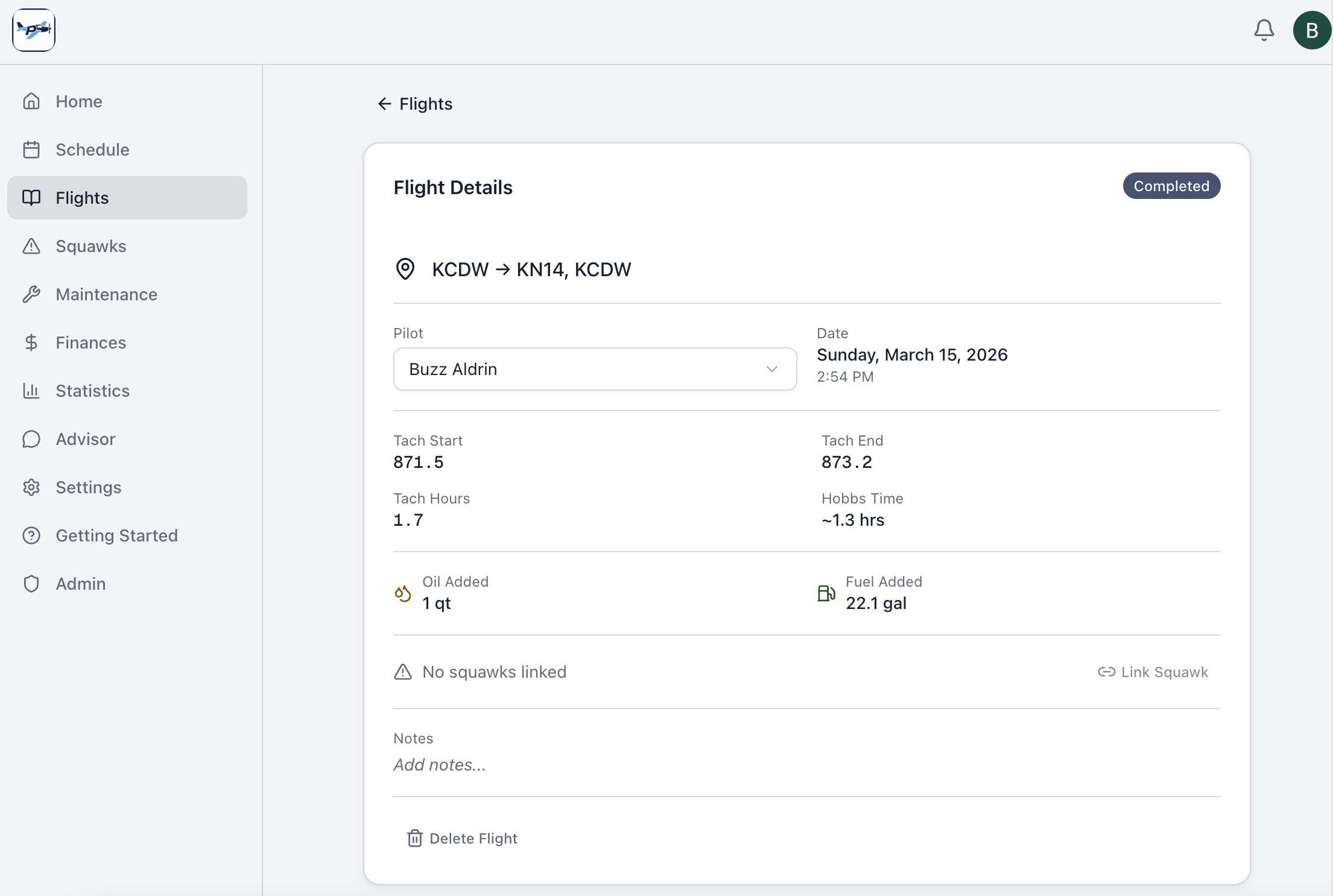Click the Finances dollar icon

pos(32,342)
